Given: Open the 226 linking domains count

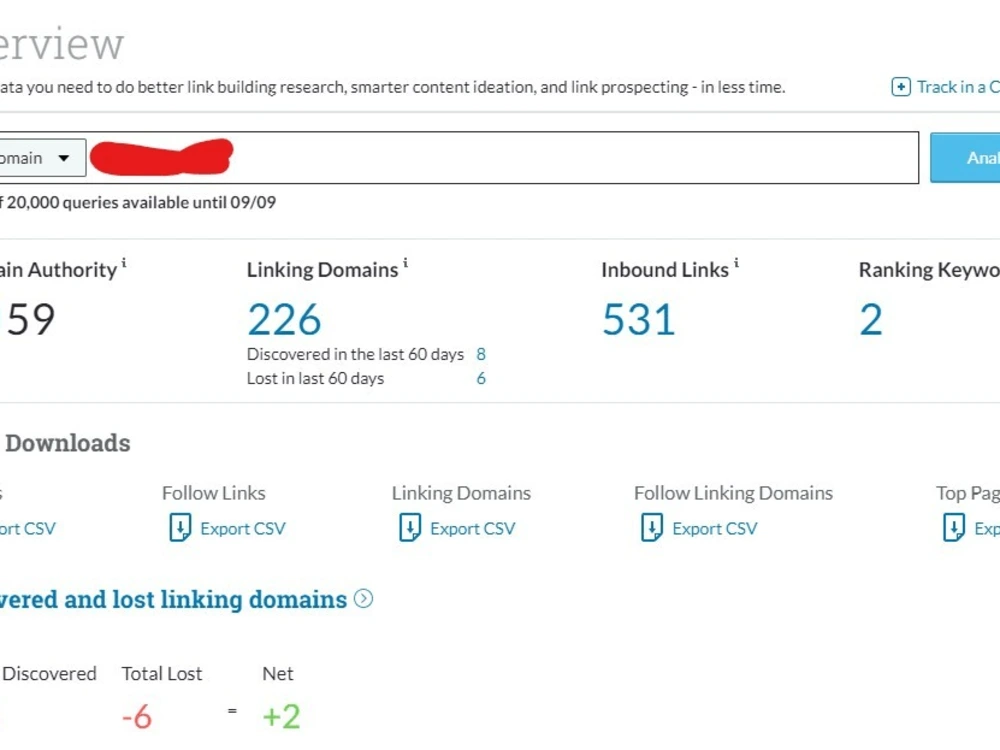Looking at the screenshot, I should point(284,320).
